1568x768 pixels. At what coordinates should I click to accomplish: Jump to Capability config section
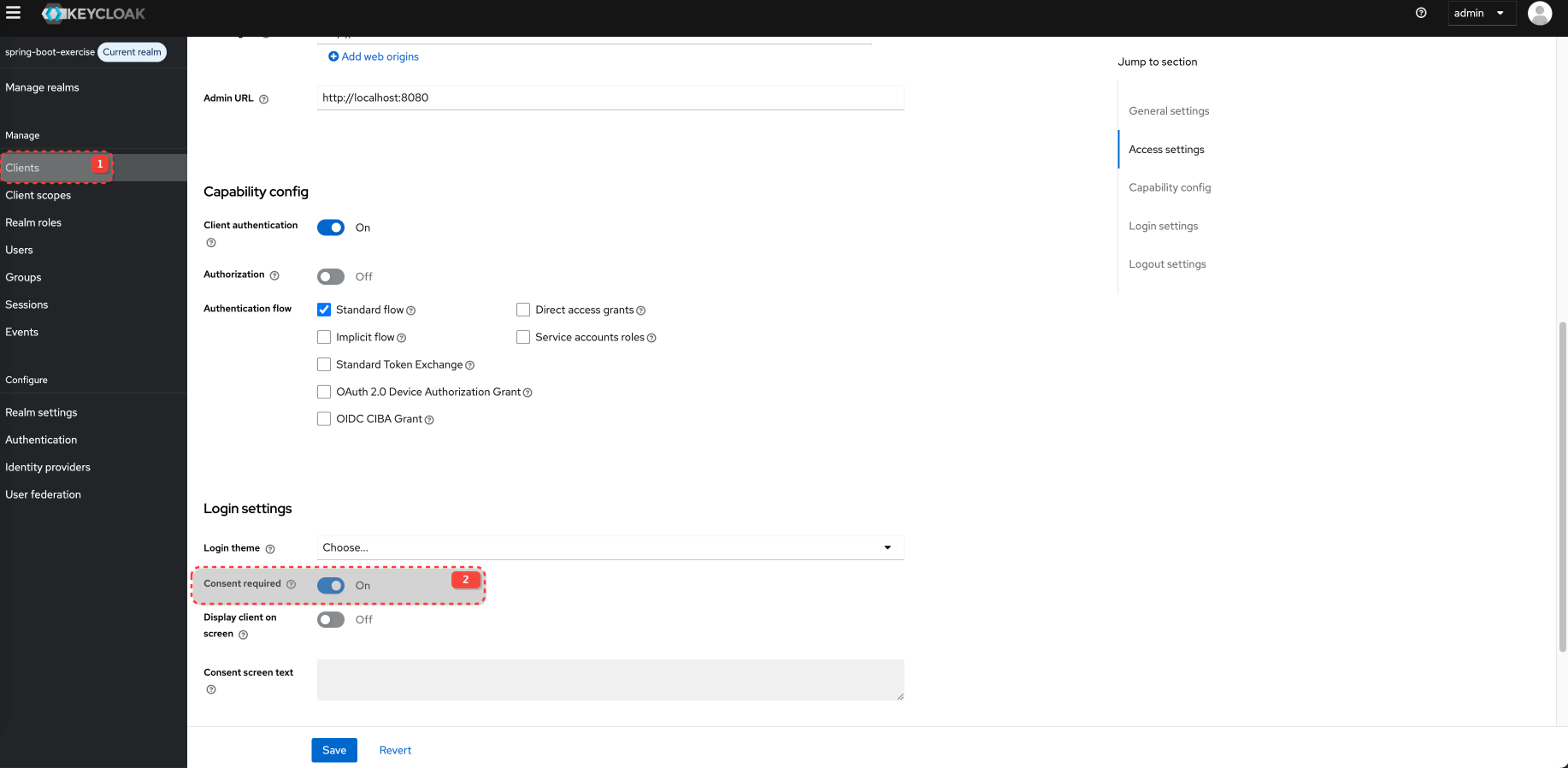[x=1170, y=187]
